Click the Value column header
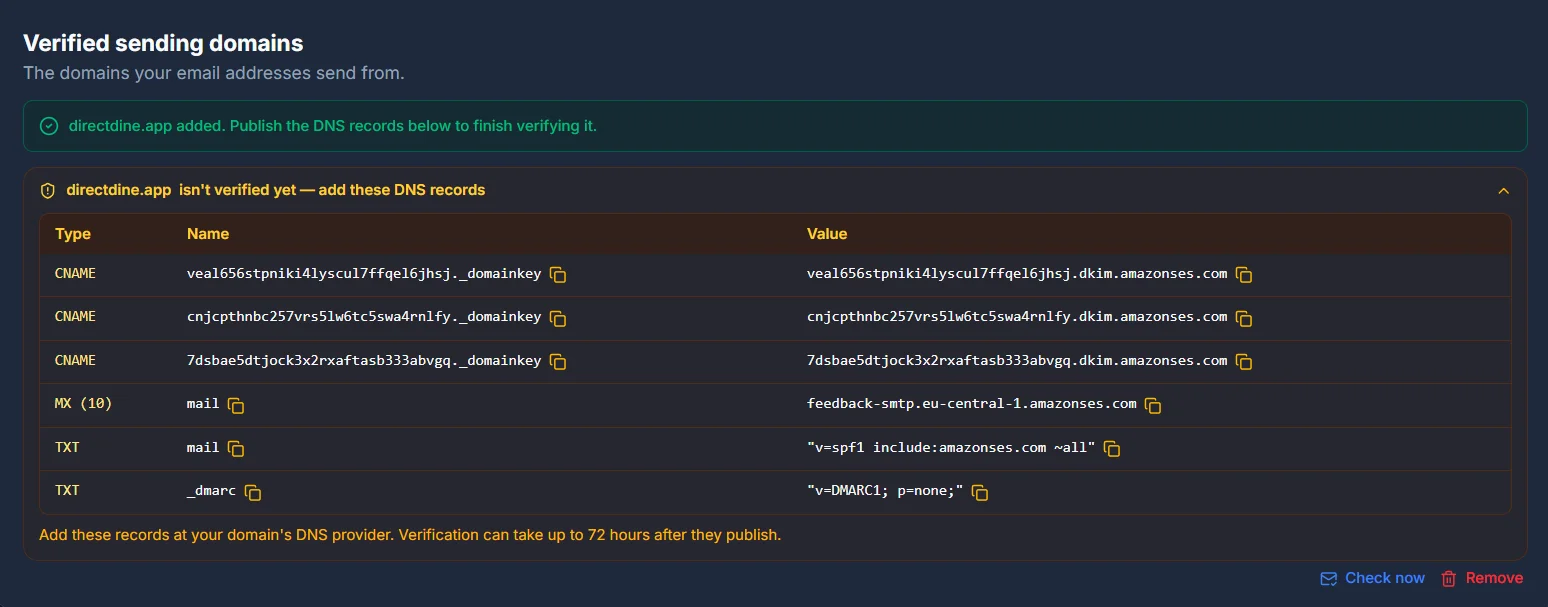 [827, 234]
